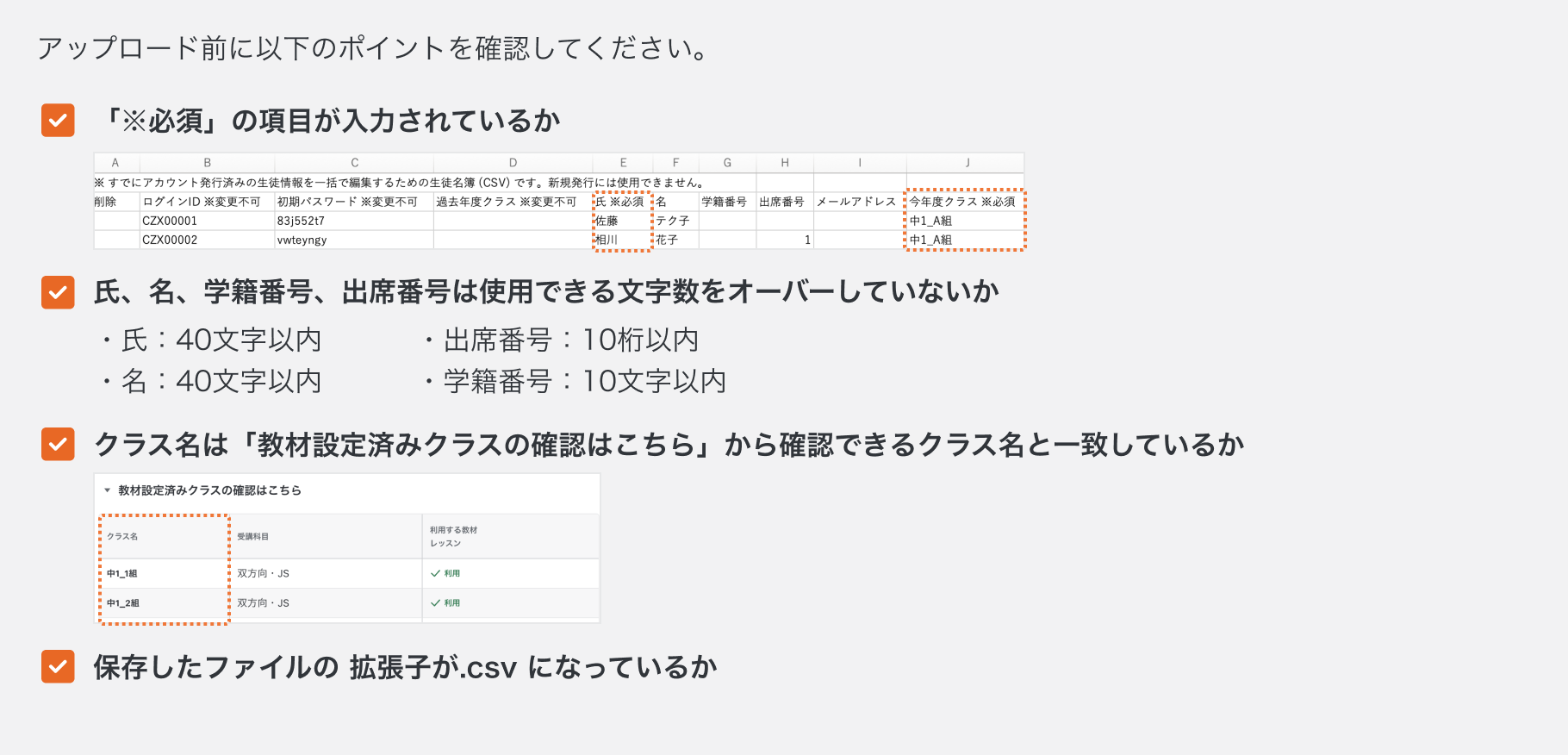This screenshot has width=1568, height=755.
Task: Click the surname cell 佐藤
Action: [x=607, y=221]
